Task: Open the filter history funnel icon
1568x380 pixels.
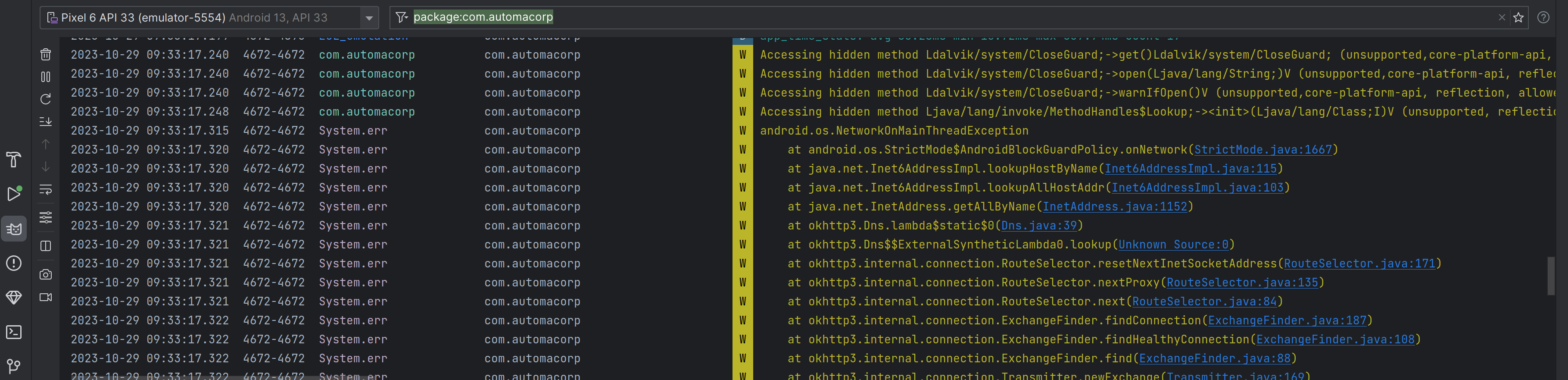Action: [x=402, y=18]
